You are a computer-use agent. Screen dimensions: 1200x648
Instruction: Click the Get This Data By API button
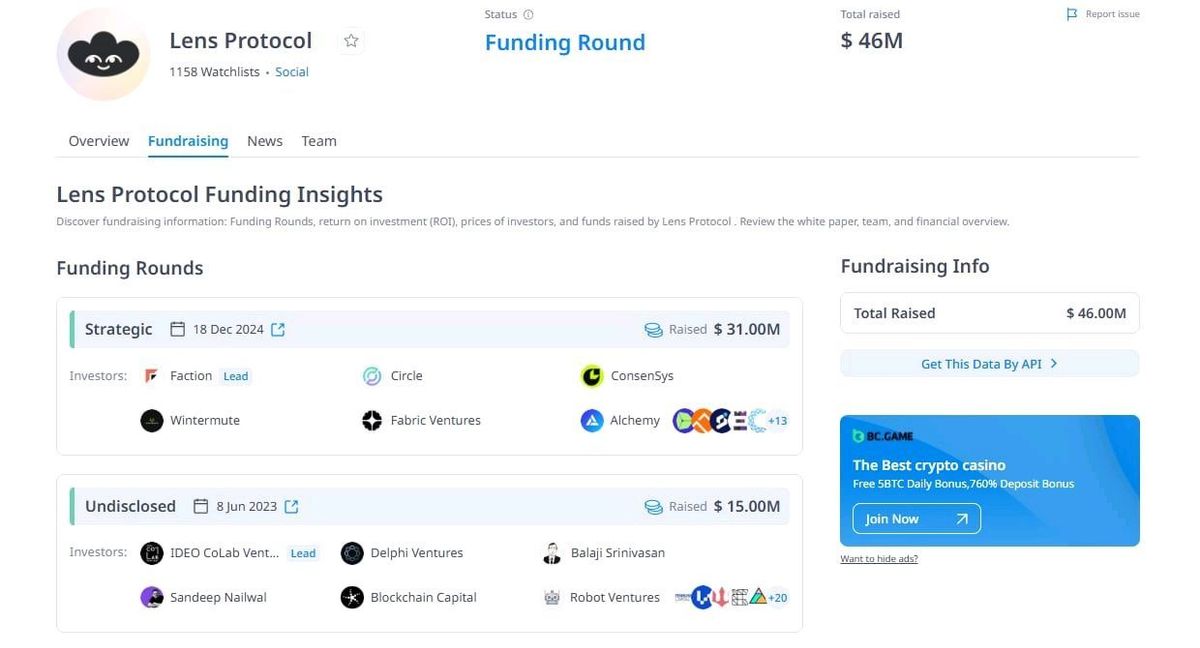pos(989,364)
